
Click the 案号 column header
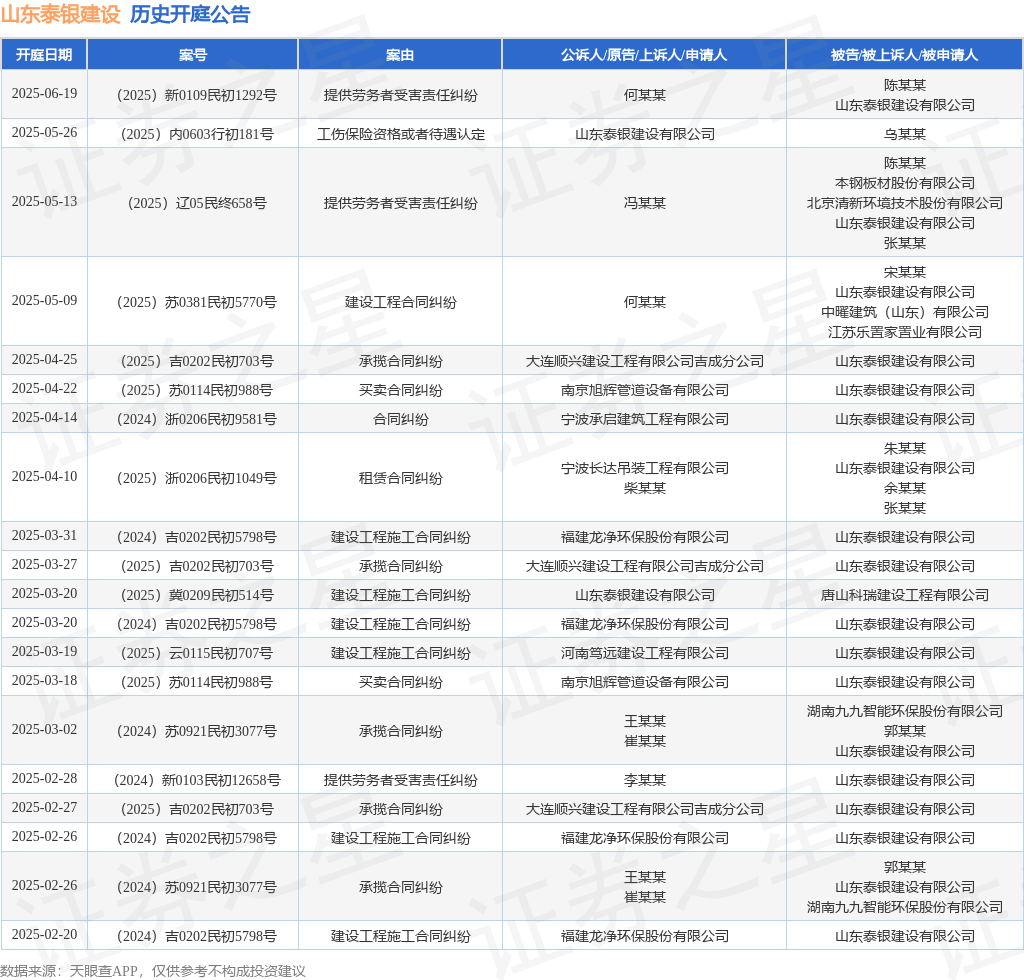[x=193, y=55]
